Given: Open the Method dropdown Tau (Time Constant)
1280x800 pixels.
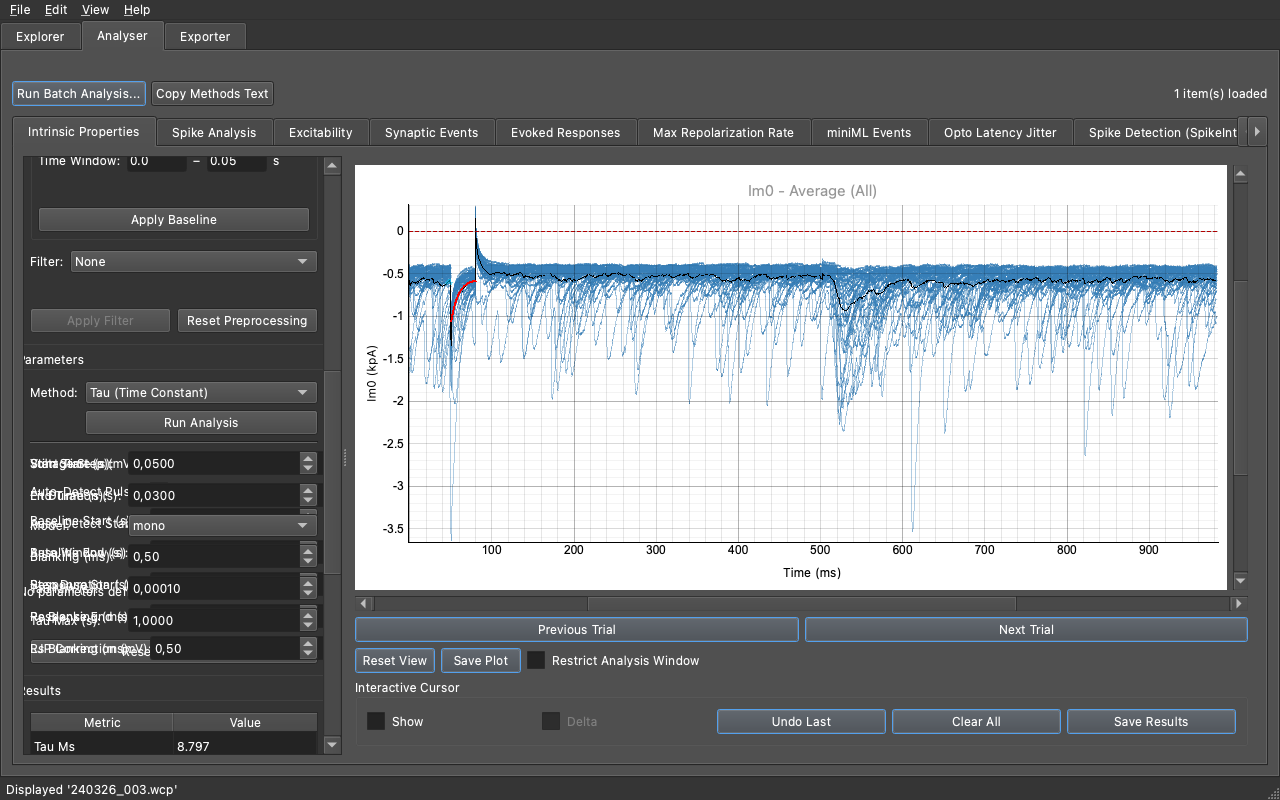Looking at the screenshot, I should click(x=201, y=393).
